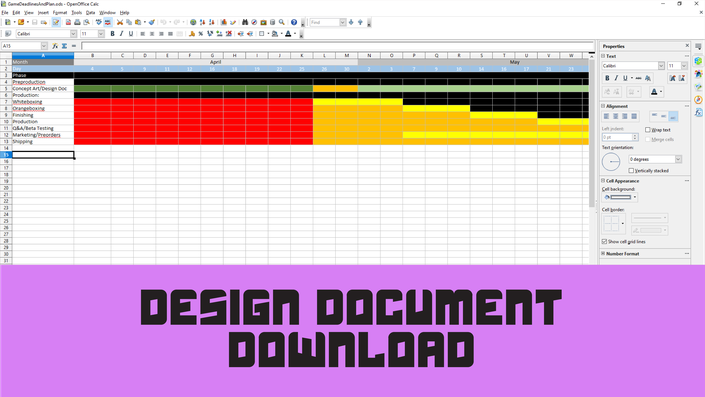Screen dimensions: 705x397
Task: Click the Function Wizard icon by formula bar
Action: (55, 46)
